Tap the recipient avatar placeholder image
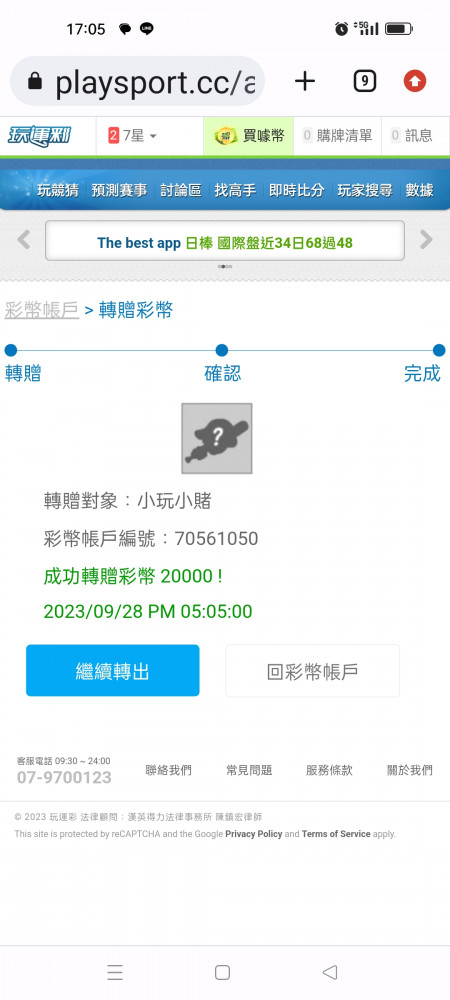The height and width of the screenshot is (1000, 450). [x=217, y=438]
